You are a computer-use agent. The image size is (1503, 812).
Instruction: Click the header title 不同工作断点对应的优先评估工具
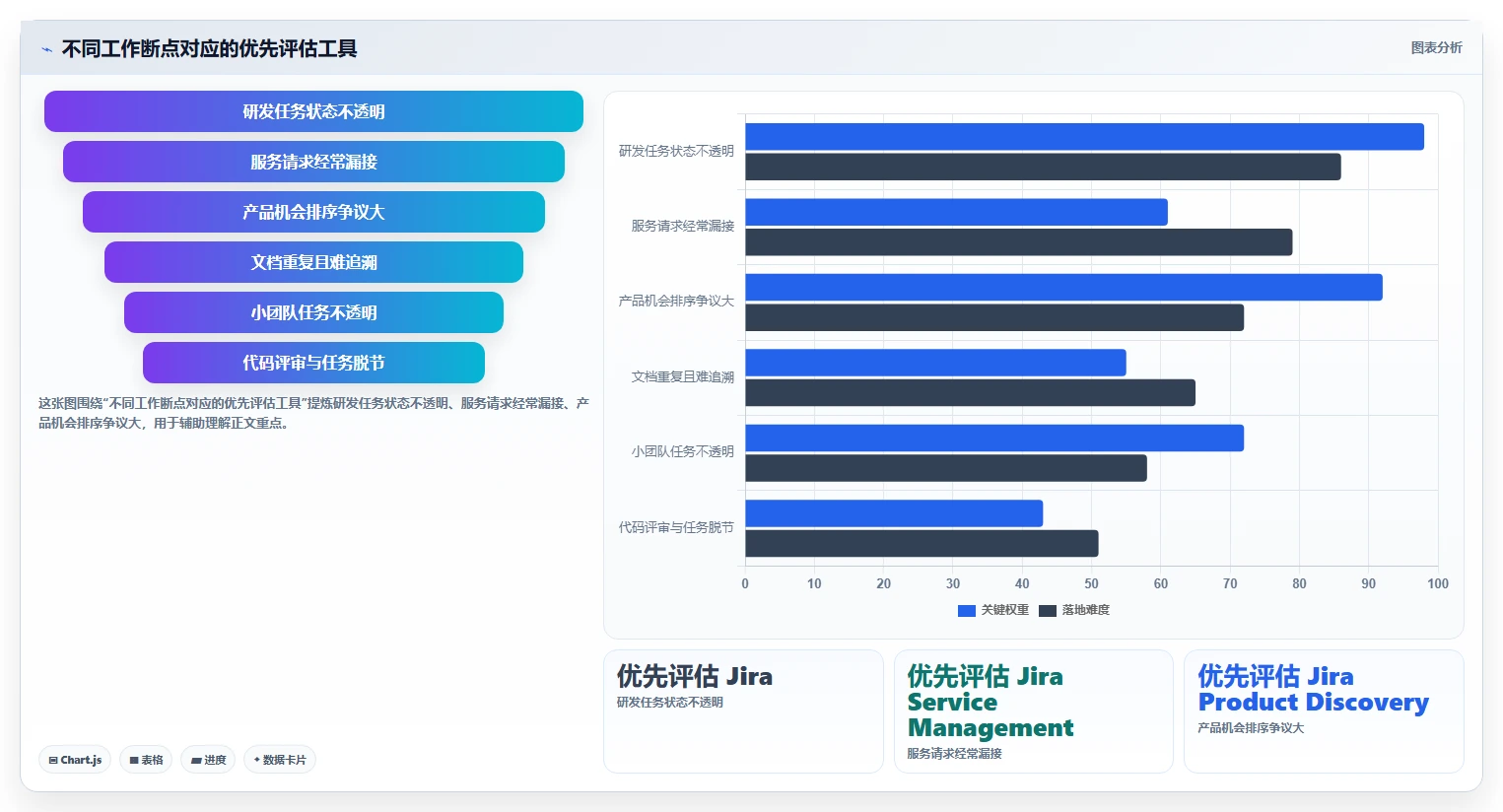point(209,48)
